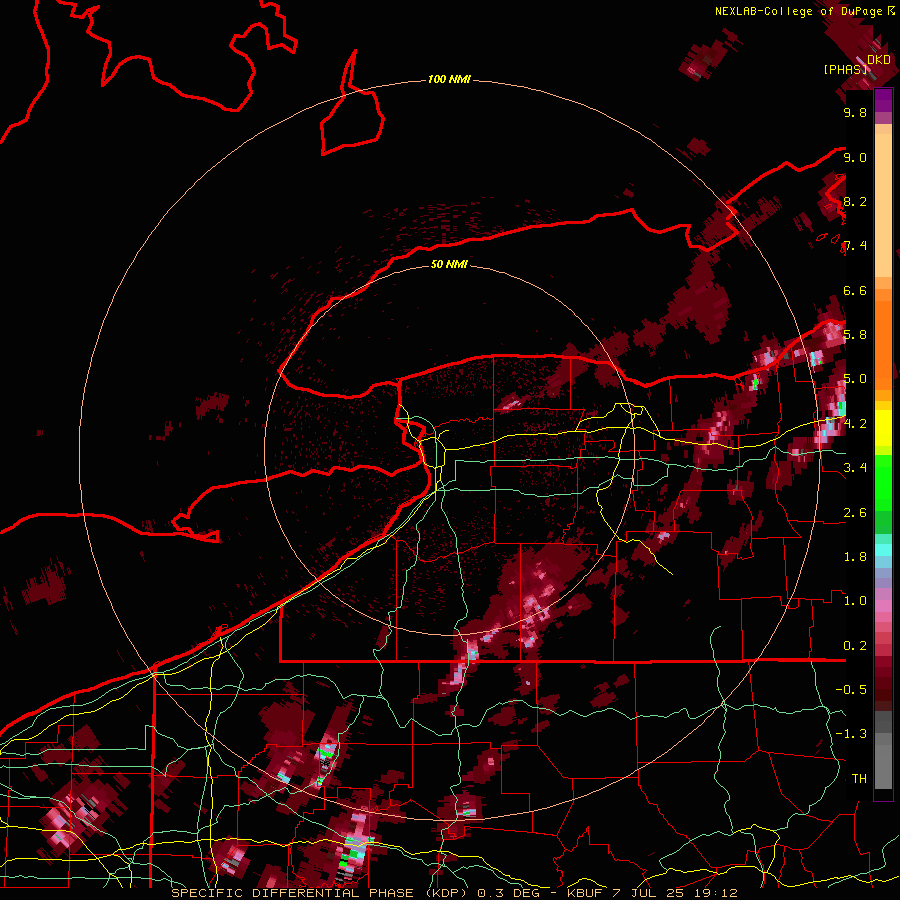Click the 'NEXLAB-College of DuPage' credit text
The width and height of the screenshot is (900, 900).
(798, 11)
